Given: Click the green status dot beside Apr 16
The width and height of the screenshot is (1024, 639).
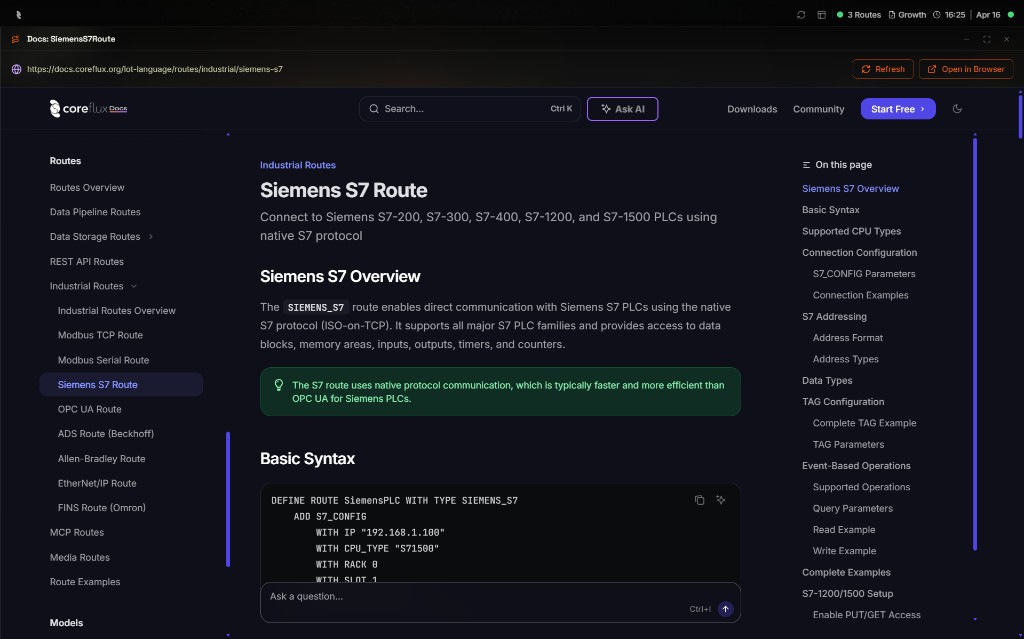Looking at the screenshot, I should 1011,14.
